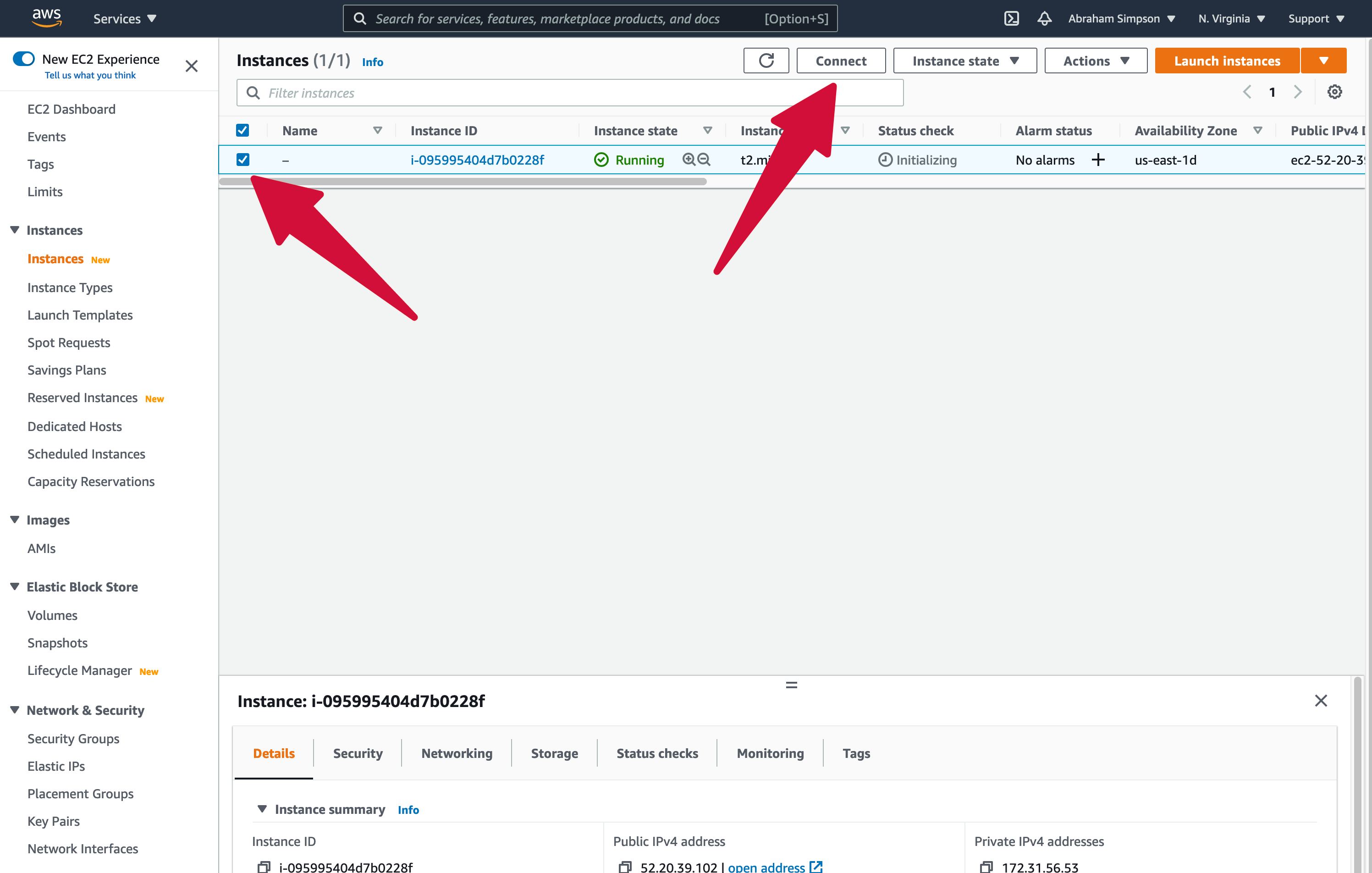The height and width of the screenshot is (873, 1372).
Task: Click the search magnifier in top bar
Action: [359, 19]
